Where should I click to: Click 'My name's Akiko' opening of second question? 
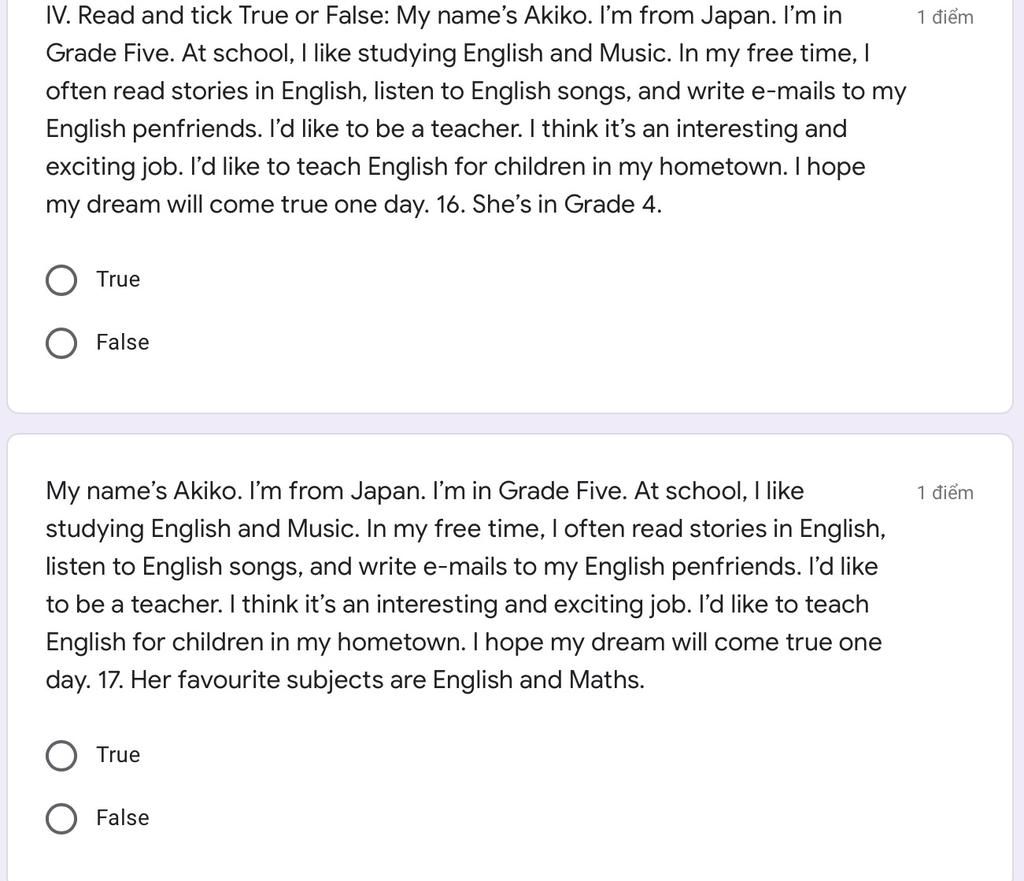(144, 491)
